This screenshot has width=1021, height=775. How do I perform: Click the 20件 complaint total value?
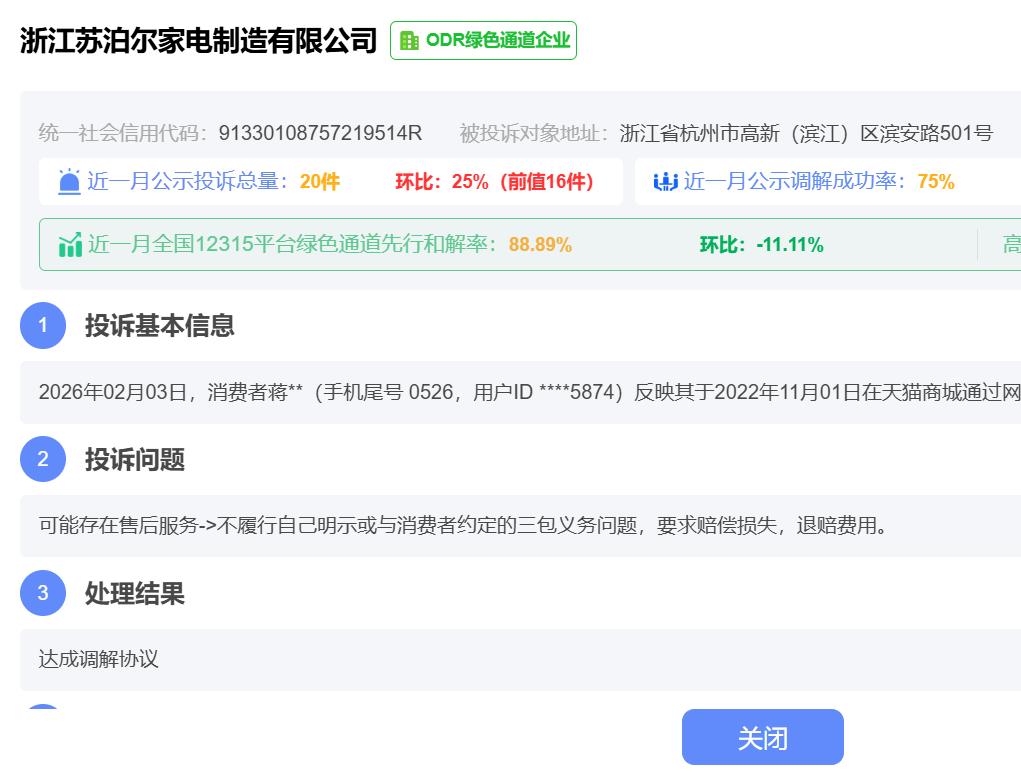point(320,182)
